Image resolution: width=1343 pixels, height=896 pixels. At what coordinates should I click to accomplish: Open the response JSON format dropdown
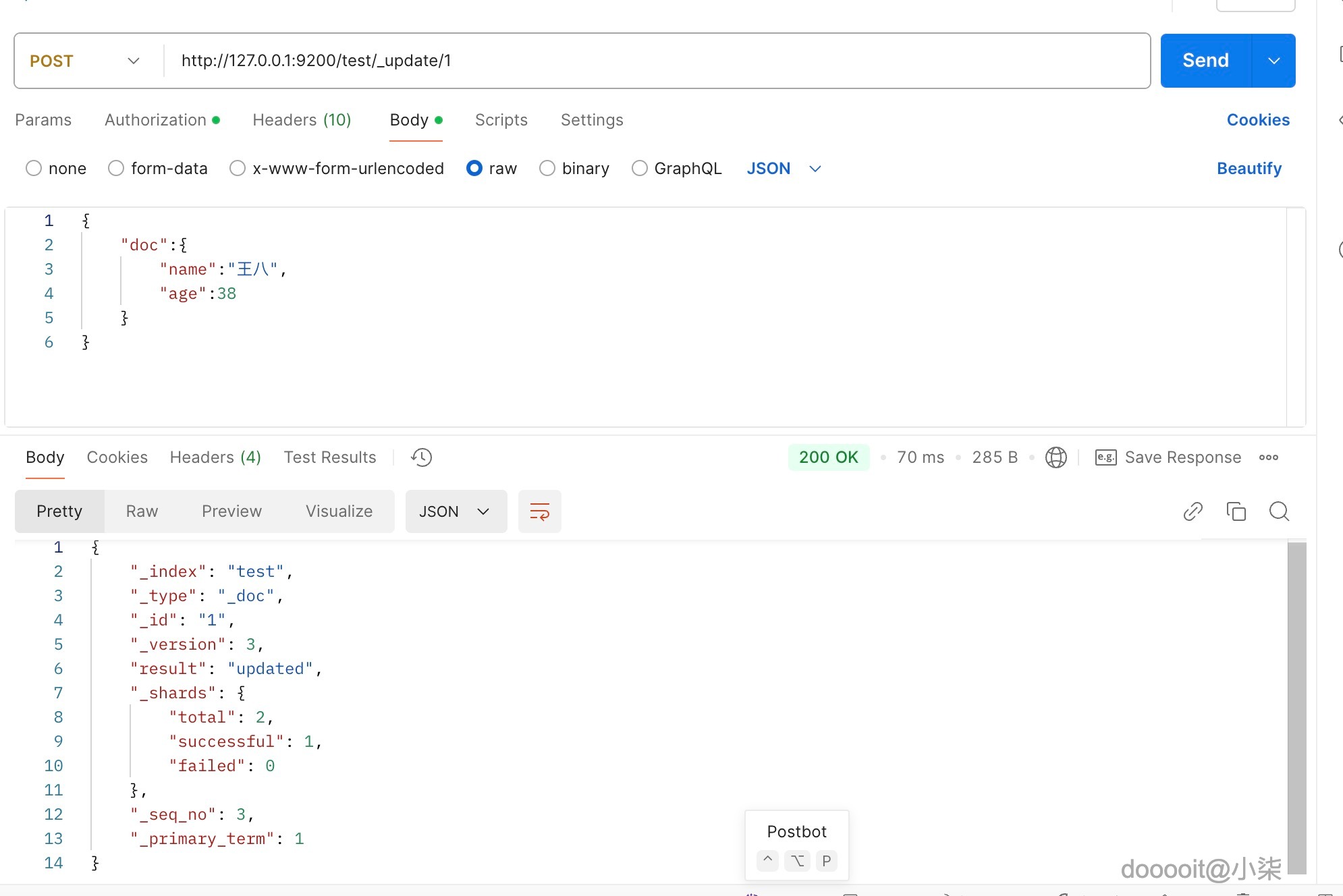[x=456, y=511]
